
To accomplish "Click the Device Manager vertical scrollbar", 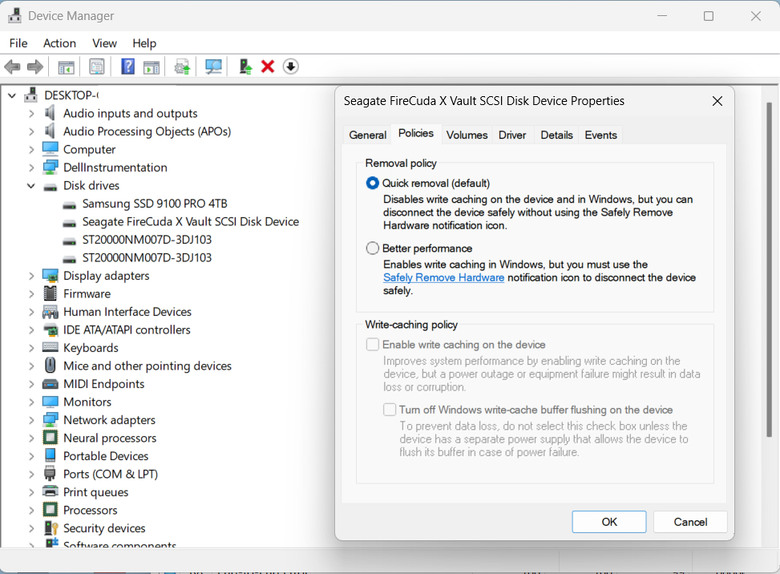I will (770, 269).
